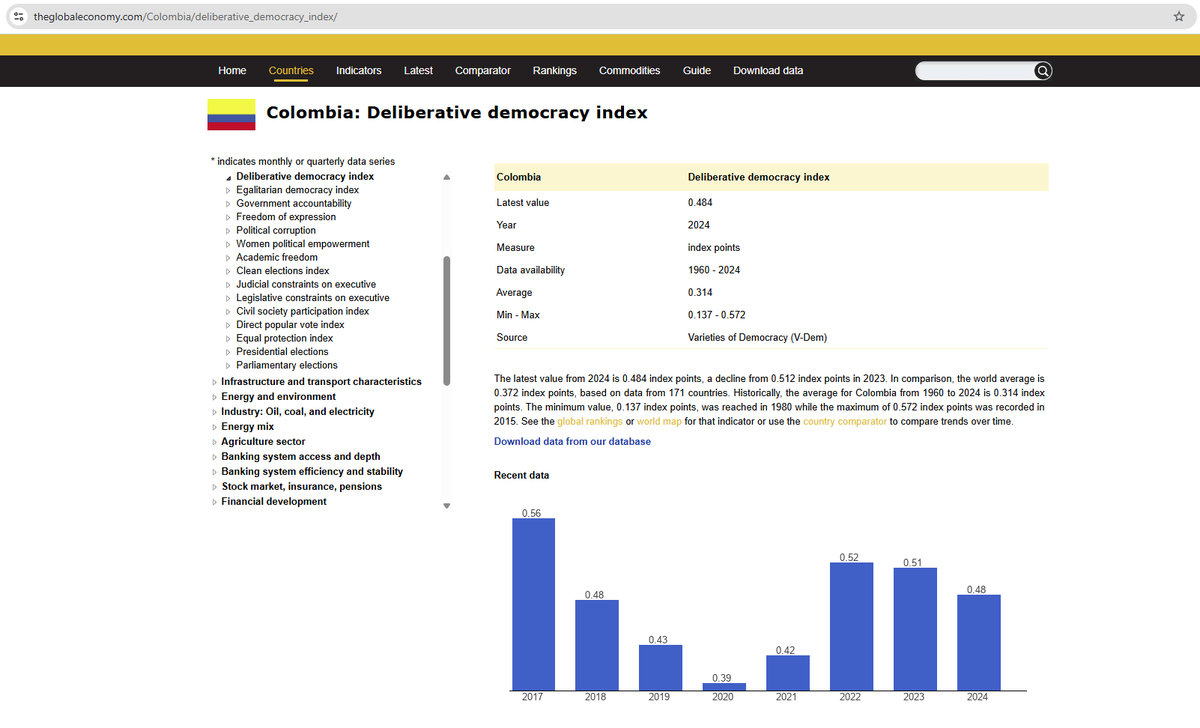Select Civil society participation index
Screen dimensions: 1200x728
pyautogui.click(x=302, y=311)
